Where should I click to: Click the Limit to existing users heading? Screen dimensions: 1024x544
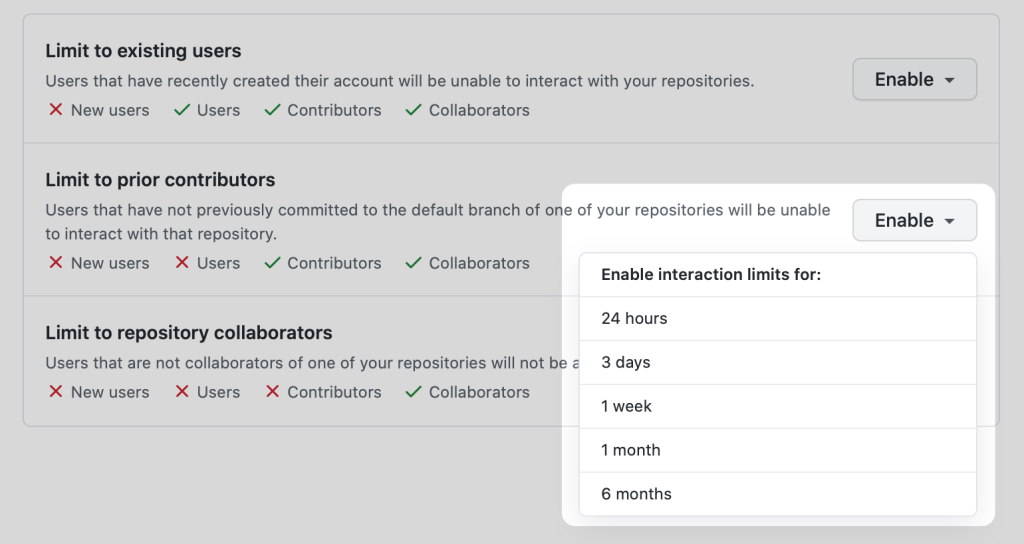(143, 51)
